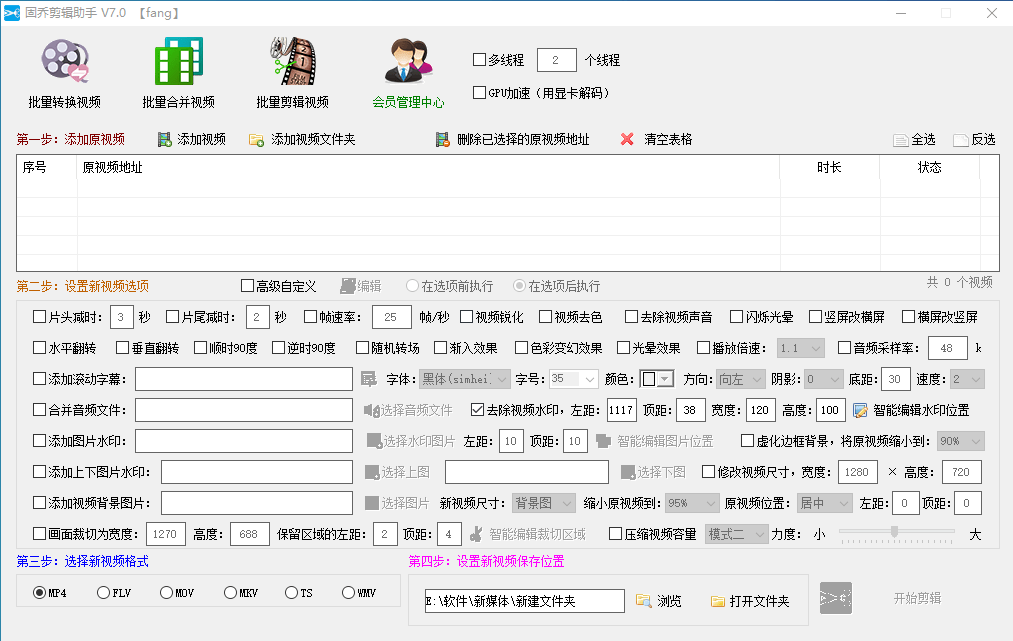Click 力度 compression strength slider

[x=895, y=532]
